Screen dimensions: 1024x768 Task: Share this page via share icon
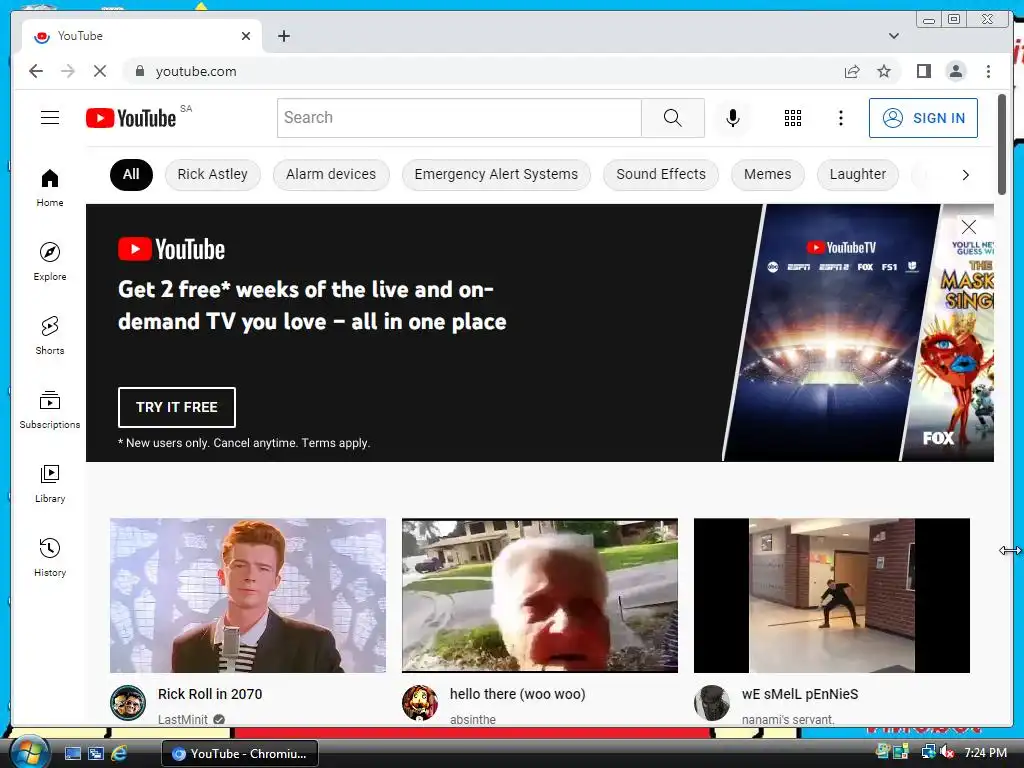point(852,71)
